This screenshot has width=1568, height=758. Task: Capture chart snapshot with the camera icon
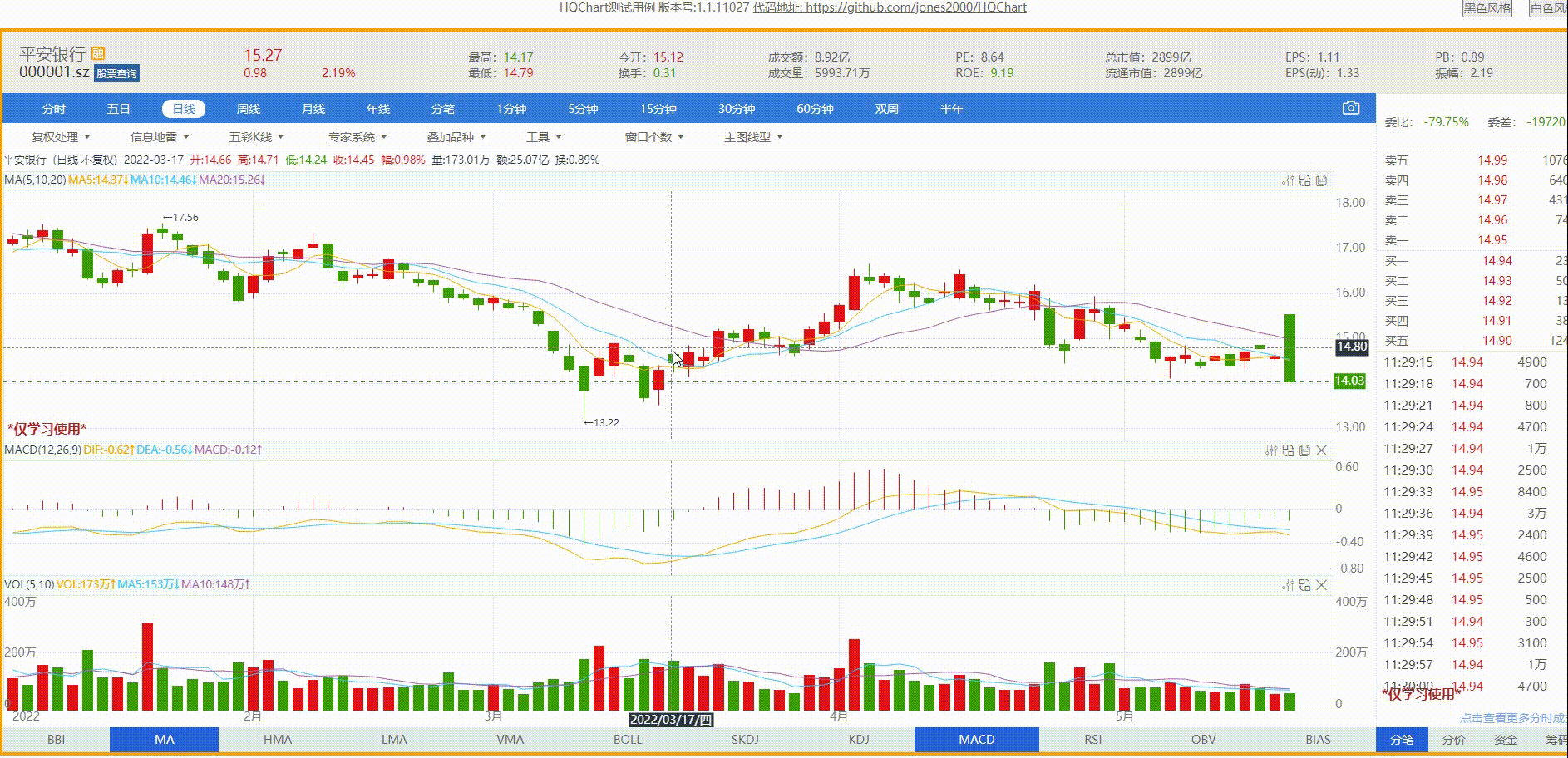click(1350, 108)
